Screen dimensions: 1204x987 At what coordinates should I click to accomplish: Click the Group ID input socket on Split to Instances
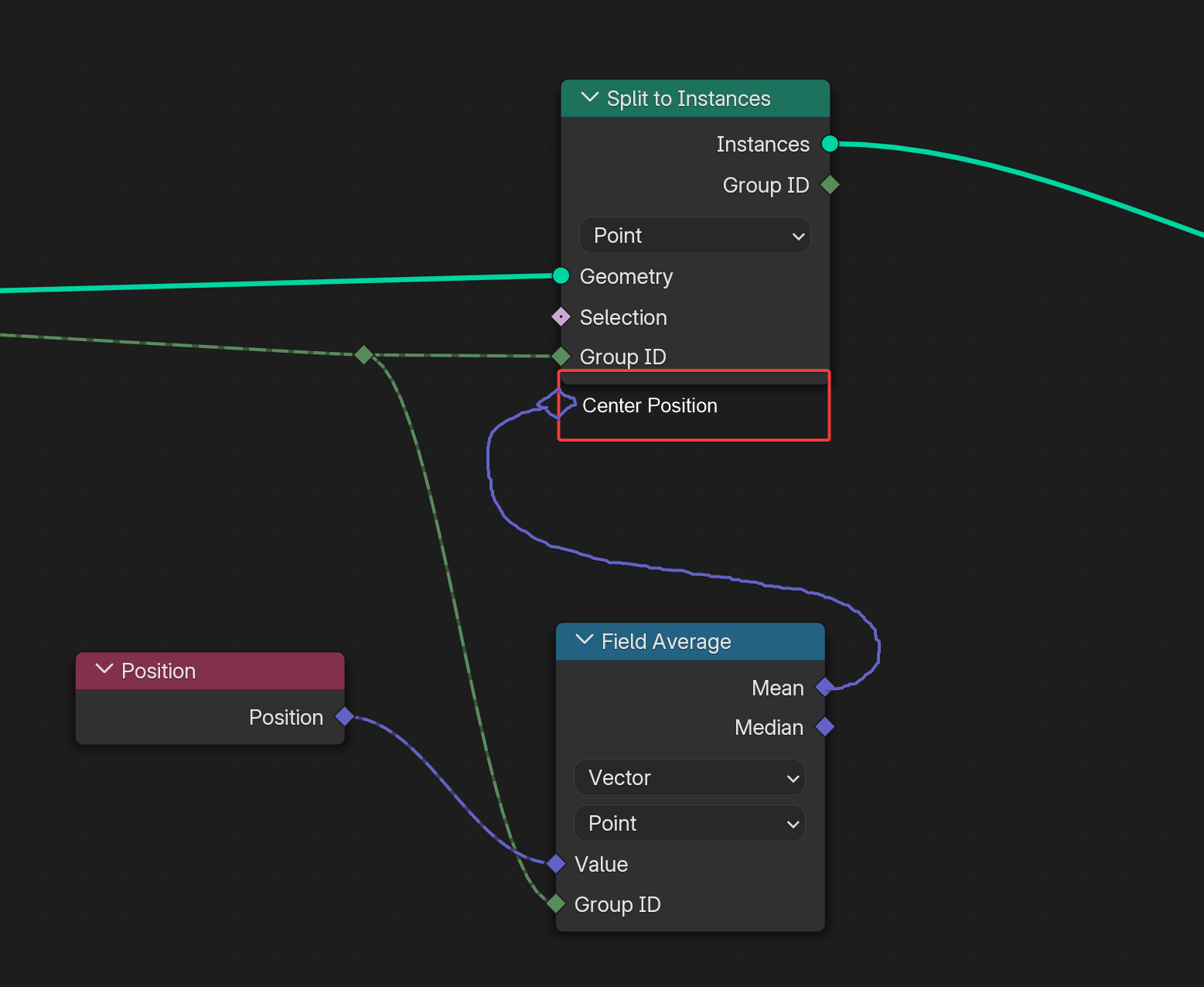561,357
